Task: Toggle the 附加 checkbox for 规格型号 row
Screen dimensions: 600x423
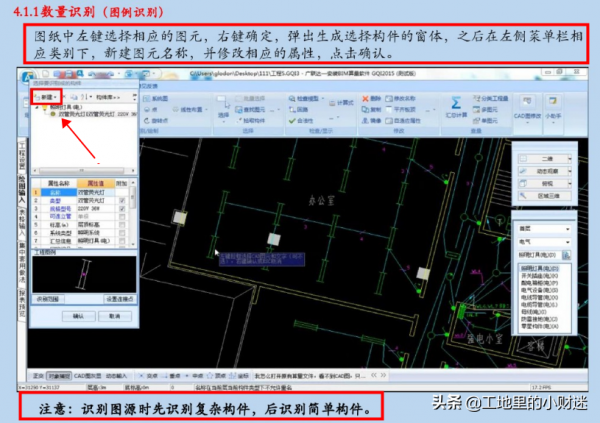Action: [122, 207]
